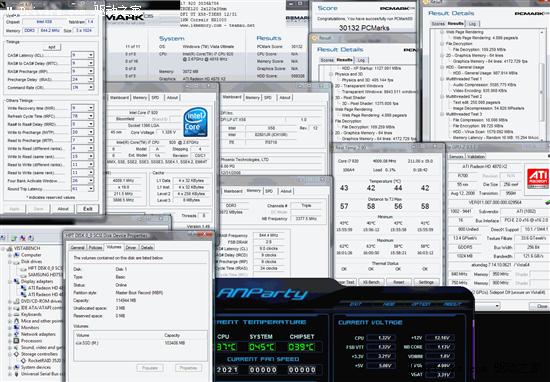The image size is (550, 382).
Task: Select VISTABENCH root computer icon
Action: [8, 249]
